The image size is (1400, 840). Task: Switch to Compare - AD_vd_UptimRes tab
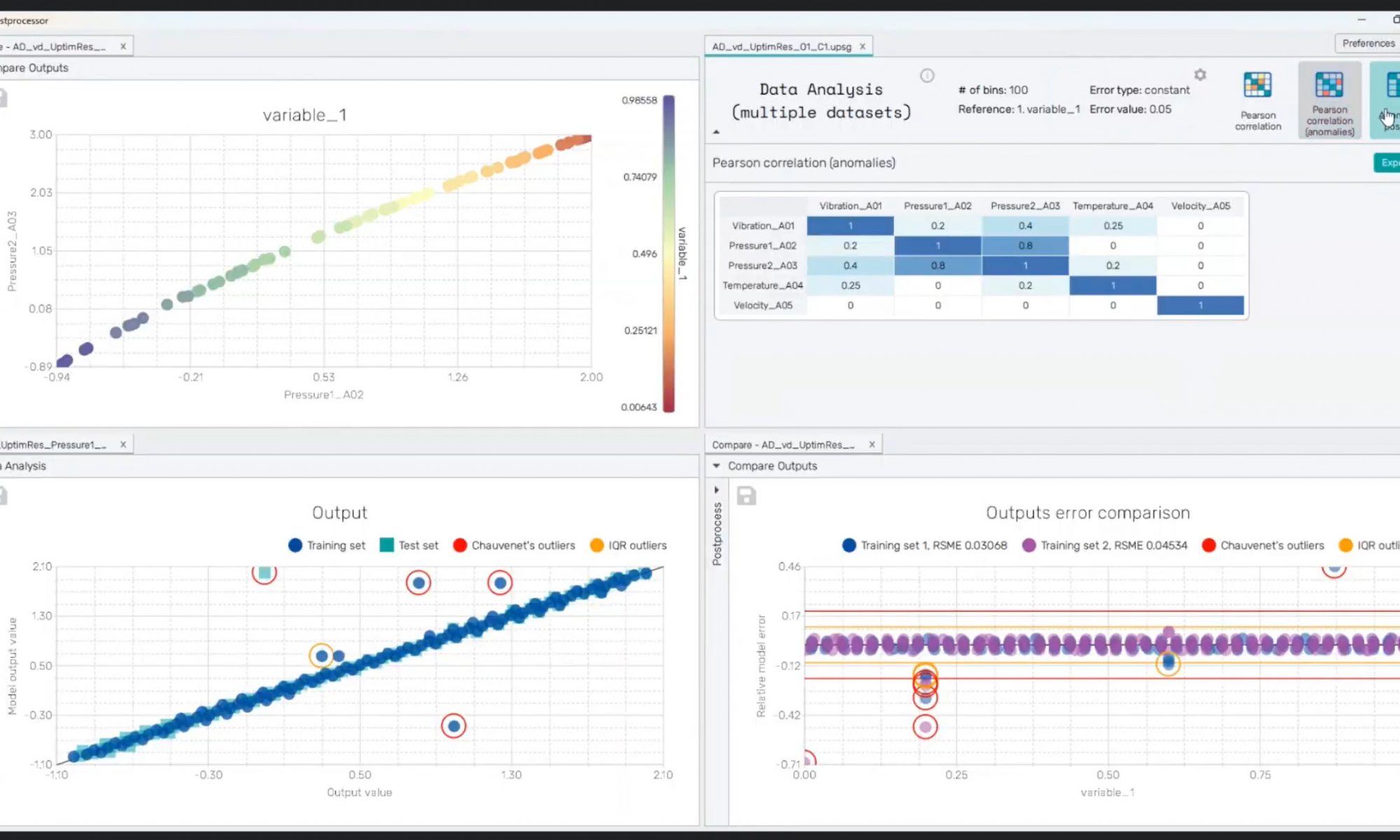[x=783, y=444]
